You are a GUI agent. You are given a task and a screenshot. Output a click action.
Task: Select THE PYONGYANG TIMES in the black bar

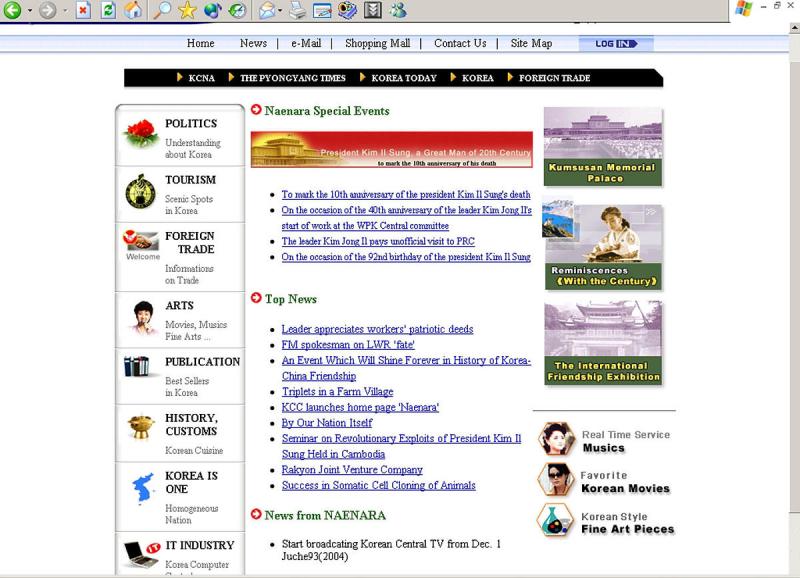coord(293,78)
